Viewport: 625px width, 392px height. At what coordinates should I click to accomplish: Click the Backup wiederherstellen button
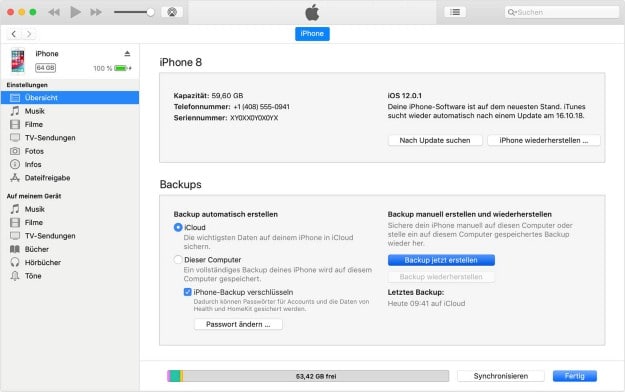[x=441, y=277]
